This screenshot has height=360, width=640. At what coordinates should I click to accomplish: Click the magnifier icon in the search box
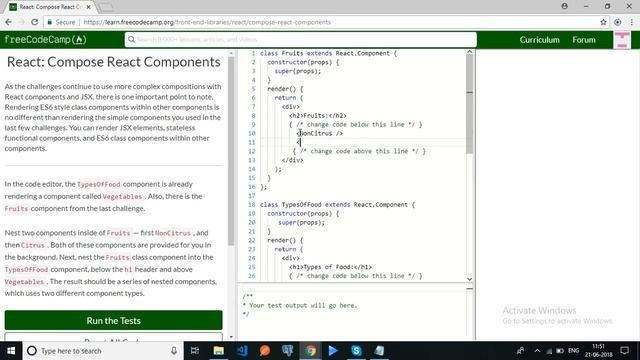(x=131, y=40)
